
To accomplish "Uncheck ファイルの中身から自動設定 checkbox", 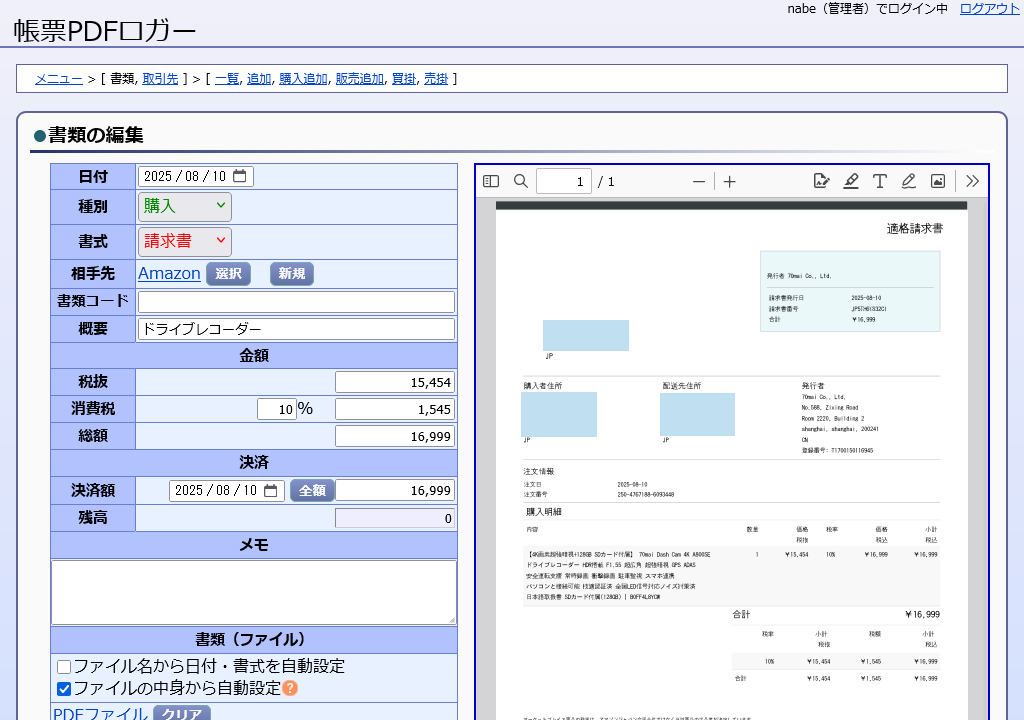I will click(64, 689).
